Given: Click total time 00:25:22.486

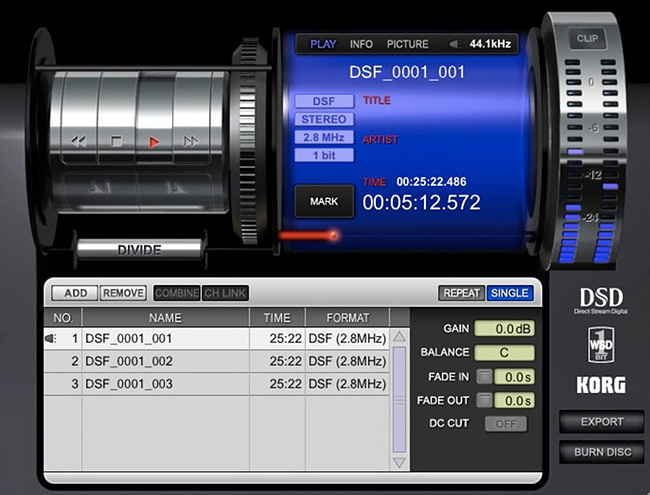Looking at the screenshot, I should click(x=432, y=182).
